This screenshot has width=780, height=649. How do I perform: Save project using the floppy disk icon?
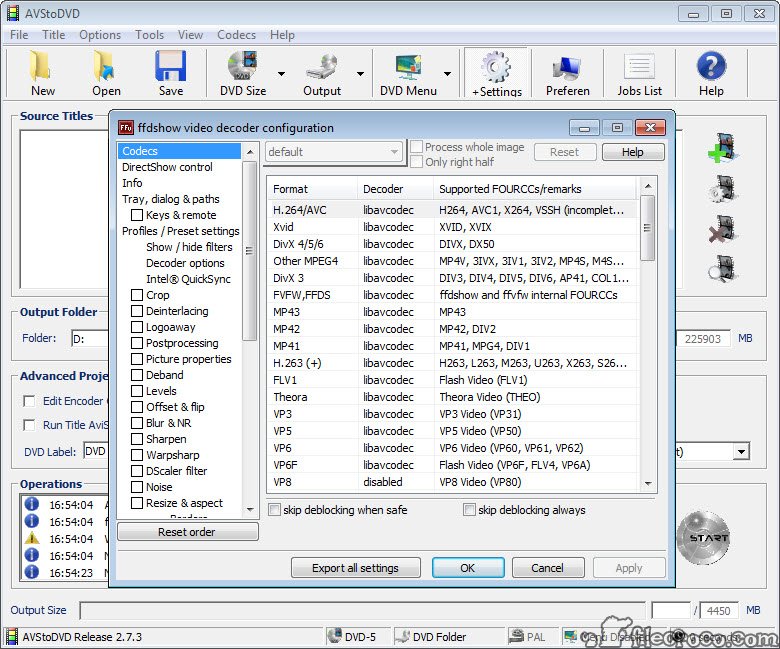(x=171, y=66)
